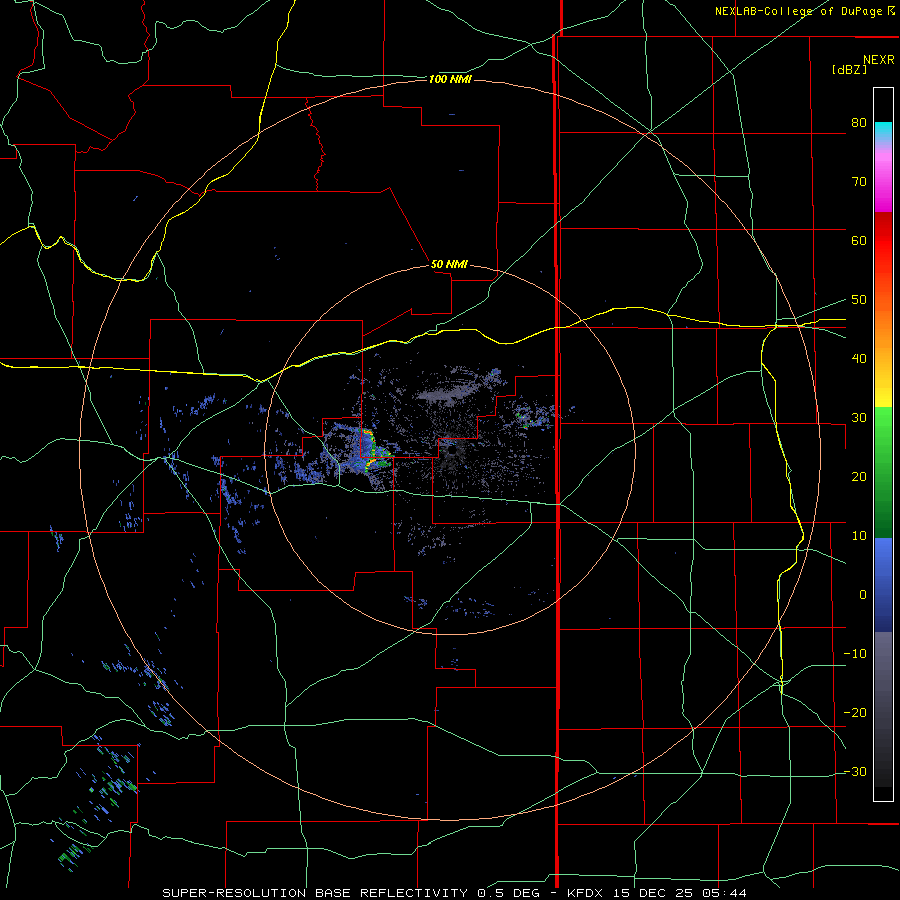Screen dimensions: 900x900
Task: Click the 0 value on dBZ scale
Action: (863, 595)
